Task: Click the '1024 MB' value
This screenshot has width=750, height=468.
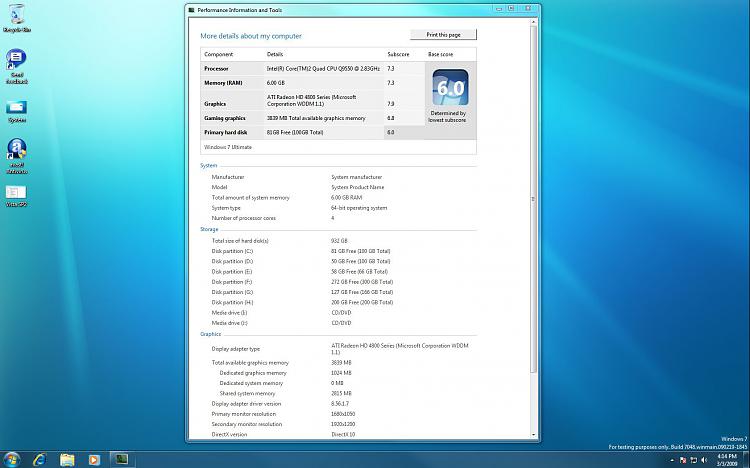Action: pyautogui.click(x=341, y=373)
